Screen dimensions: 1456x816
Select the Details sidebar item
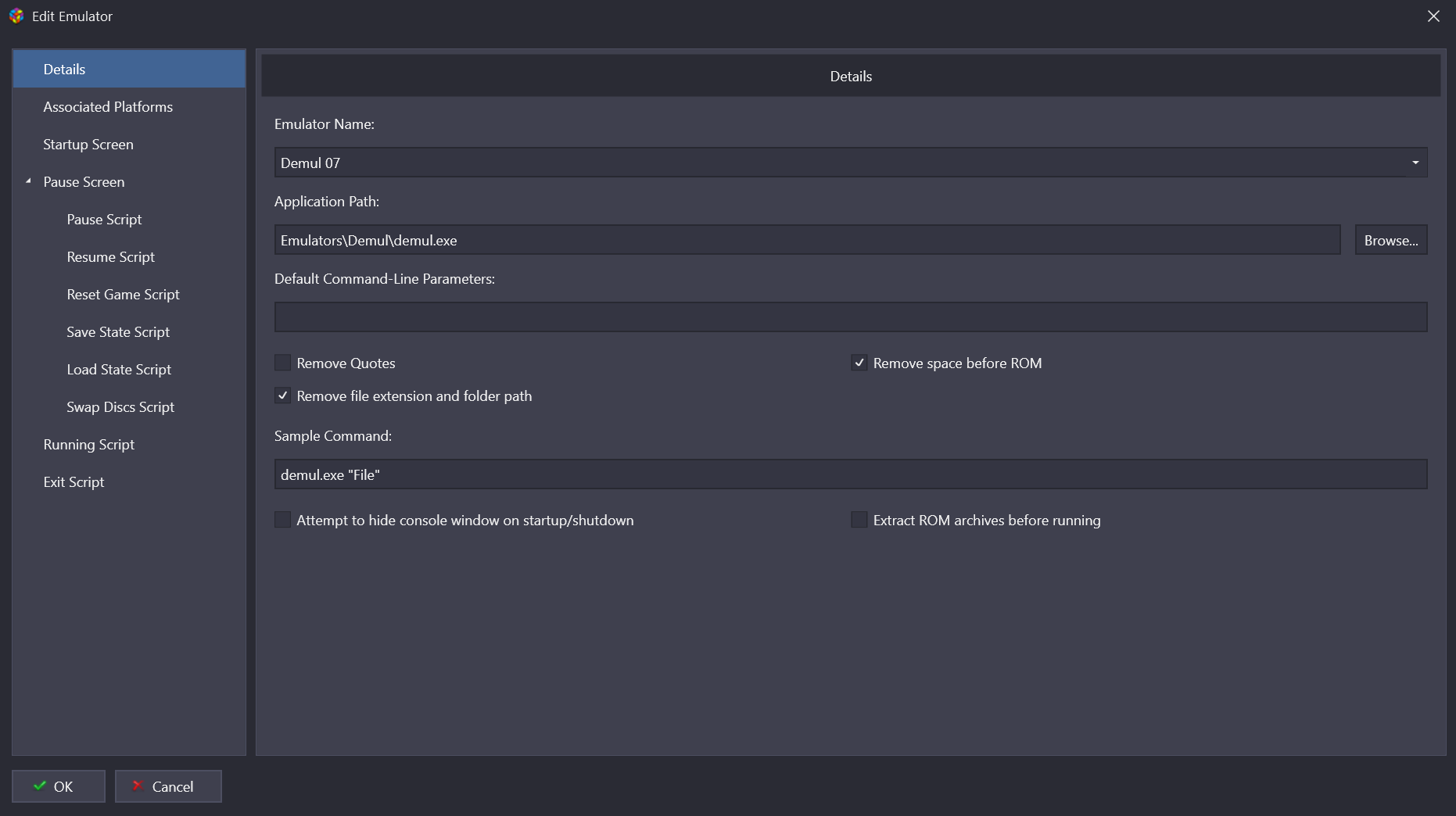(129, 69)
